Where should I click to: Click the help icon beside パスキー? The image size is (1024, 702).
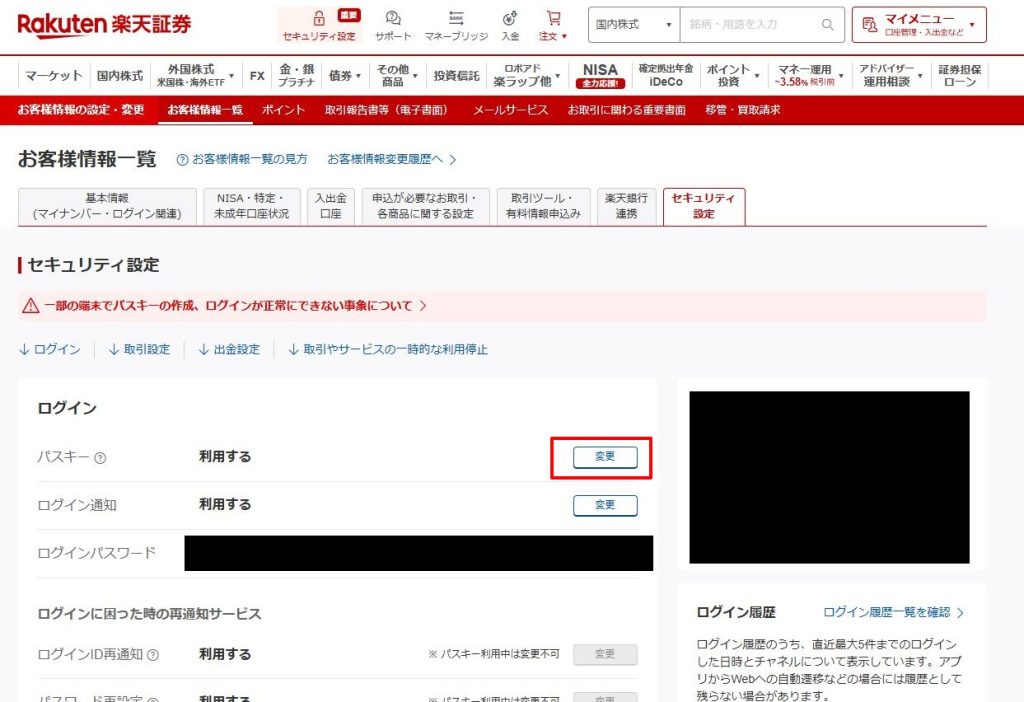(100, 458)
